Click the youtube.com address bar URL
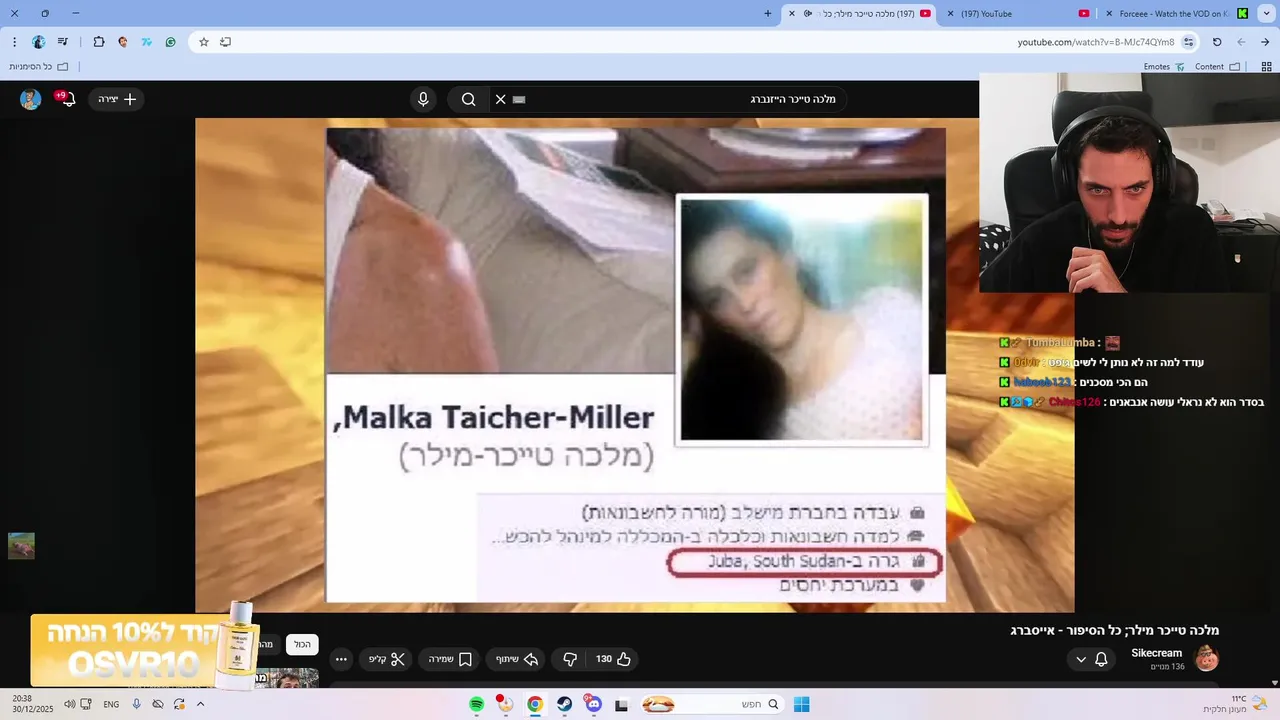Image resolution: width=1280 pixels, height=720 pixels. (1095, 42)
